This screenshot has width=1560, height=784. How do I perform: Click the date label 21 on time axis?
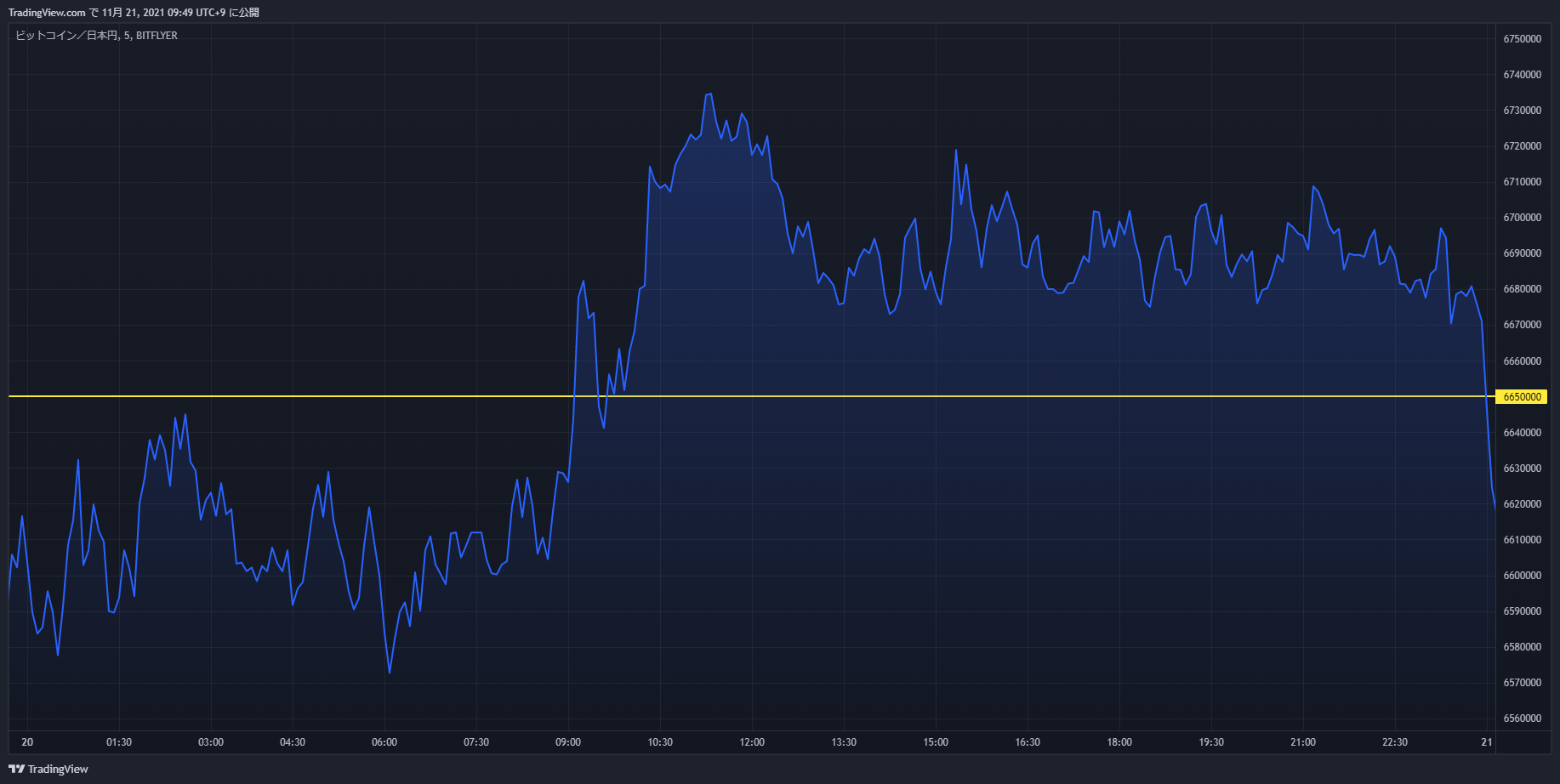pos(1487,742)
